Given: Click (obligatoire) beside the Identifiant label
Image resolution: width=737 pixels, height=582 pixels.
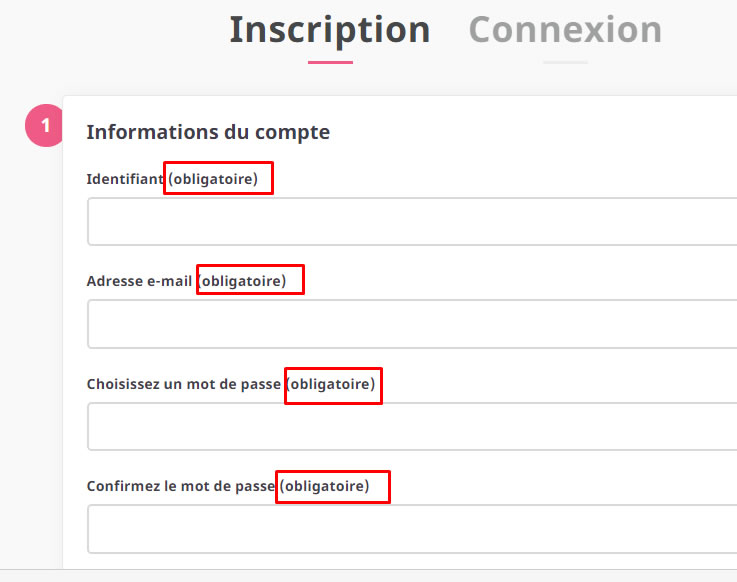Looking at the screenshot, I should [x=218, y=179].
